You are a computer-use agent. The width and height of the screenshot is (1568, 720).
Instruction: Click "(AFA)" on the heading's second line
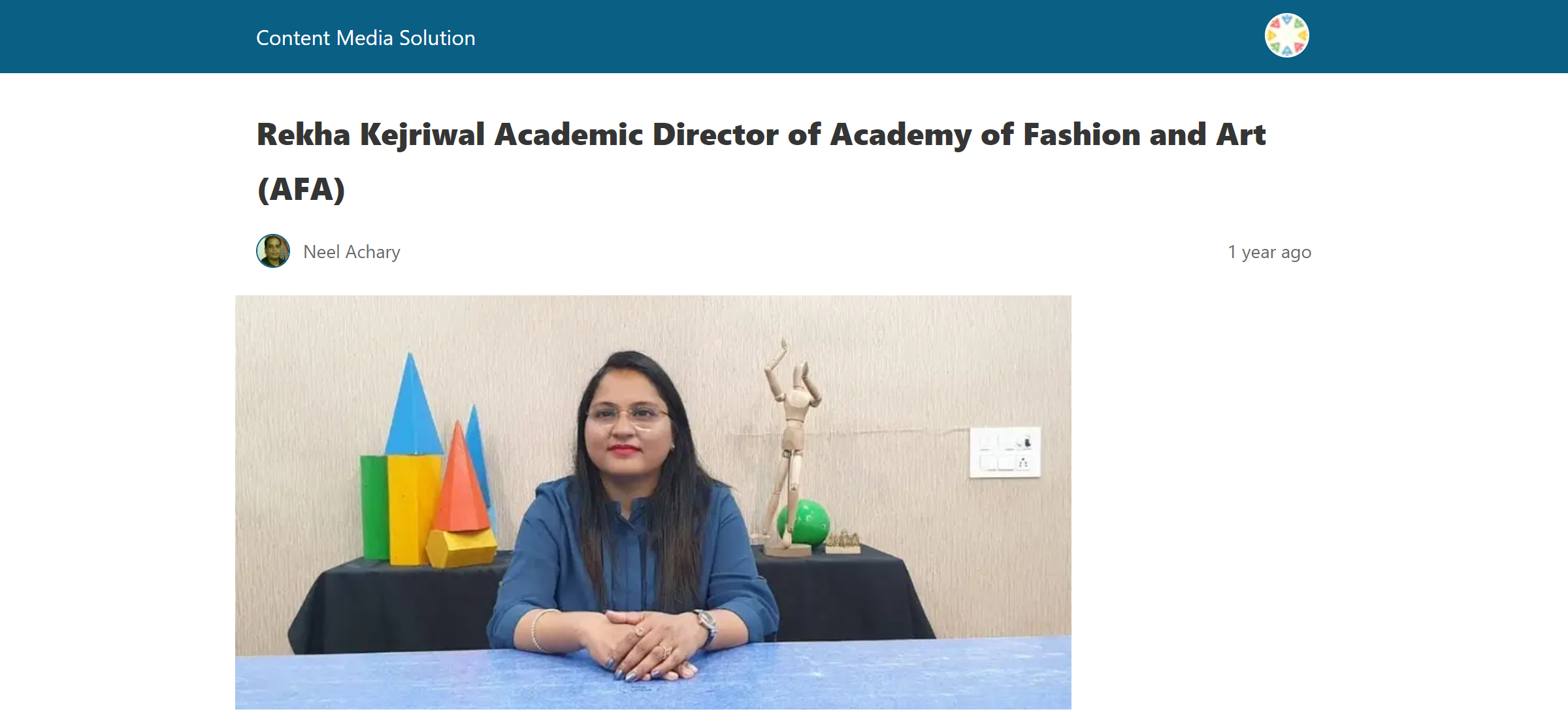tap(301, 189)
